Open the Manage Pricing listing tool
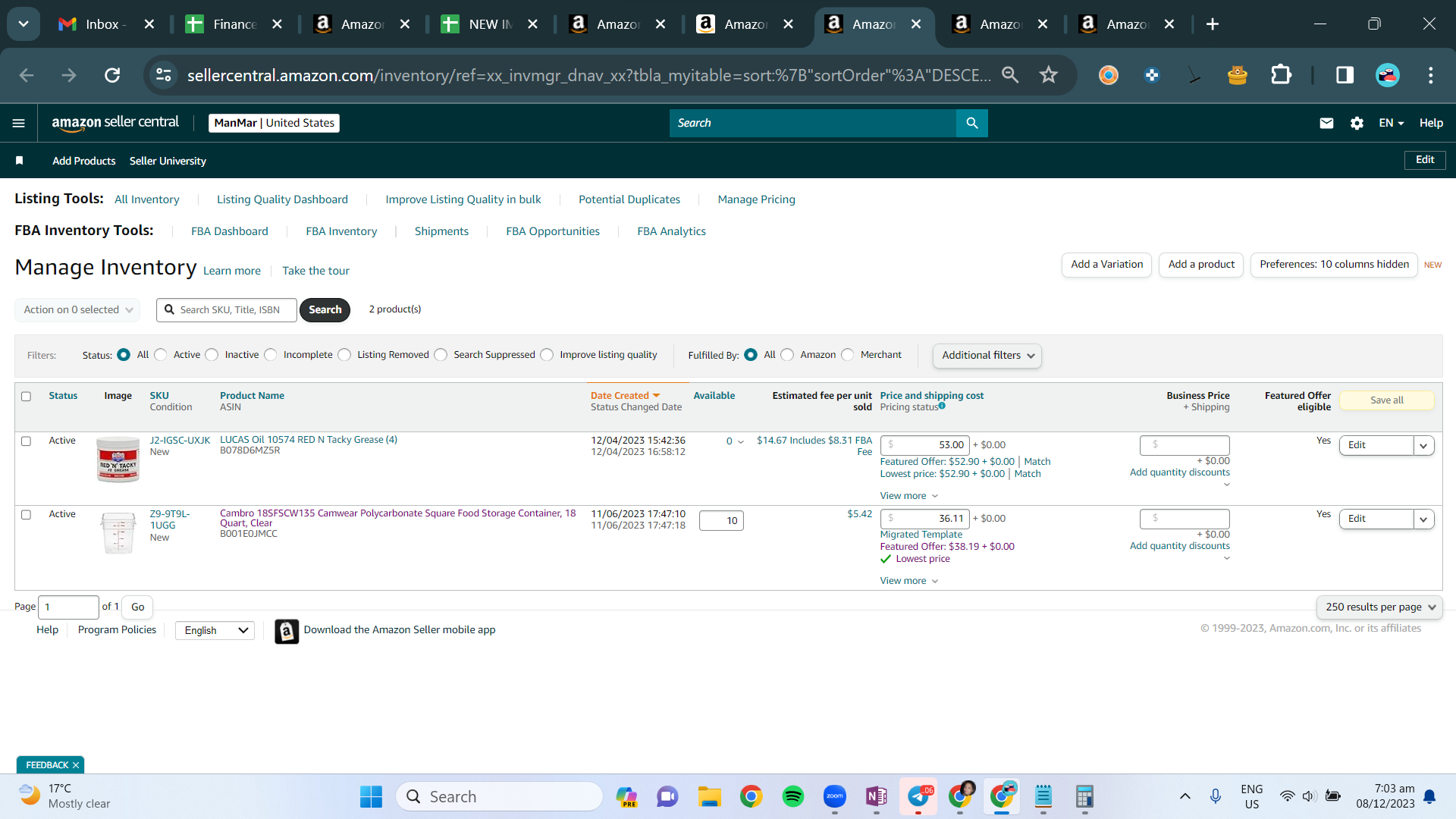 757,199
